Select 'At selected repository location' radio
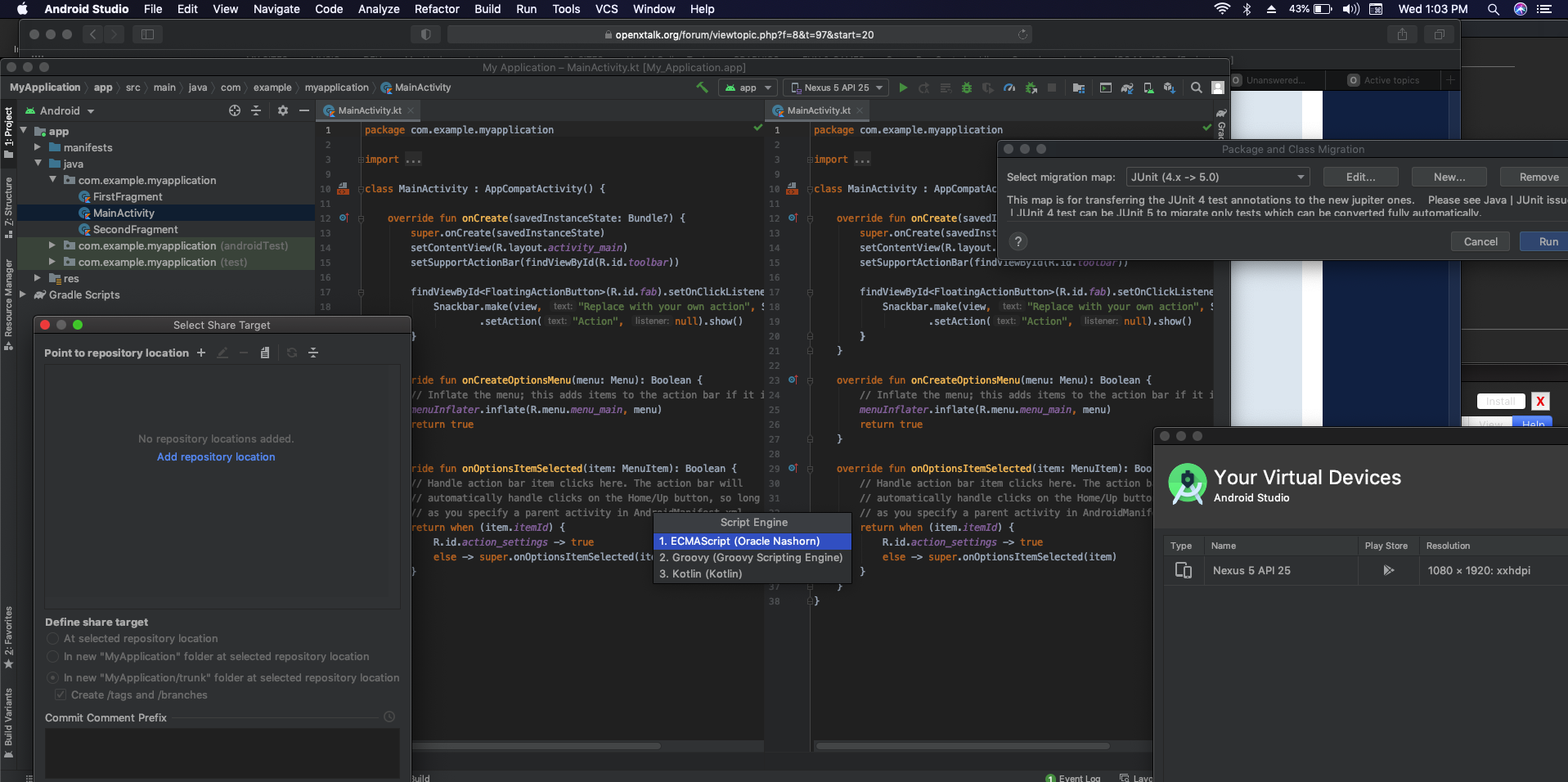The height and width of the screenshot is (782, 1568). 52,638
